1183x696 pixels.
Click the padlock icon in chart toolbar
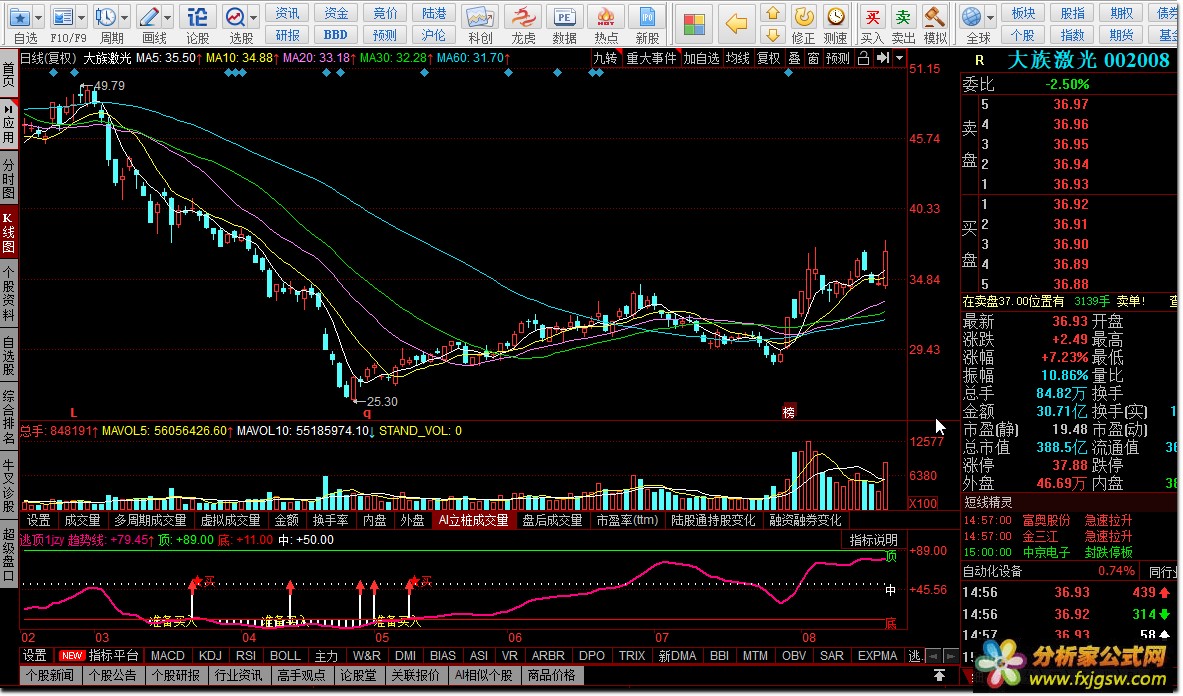pos(864,58)
